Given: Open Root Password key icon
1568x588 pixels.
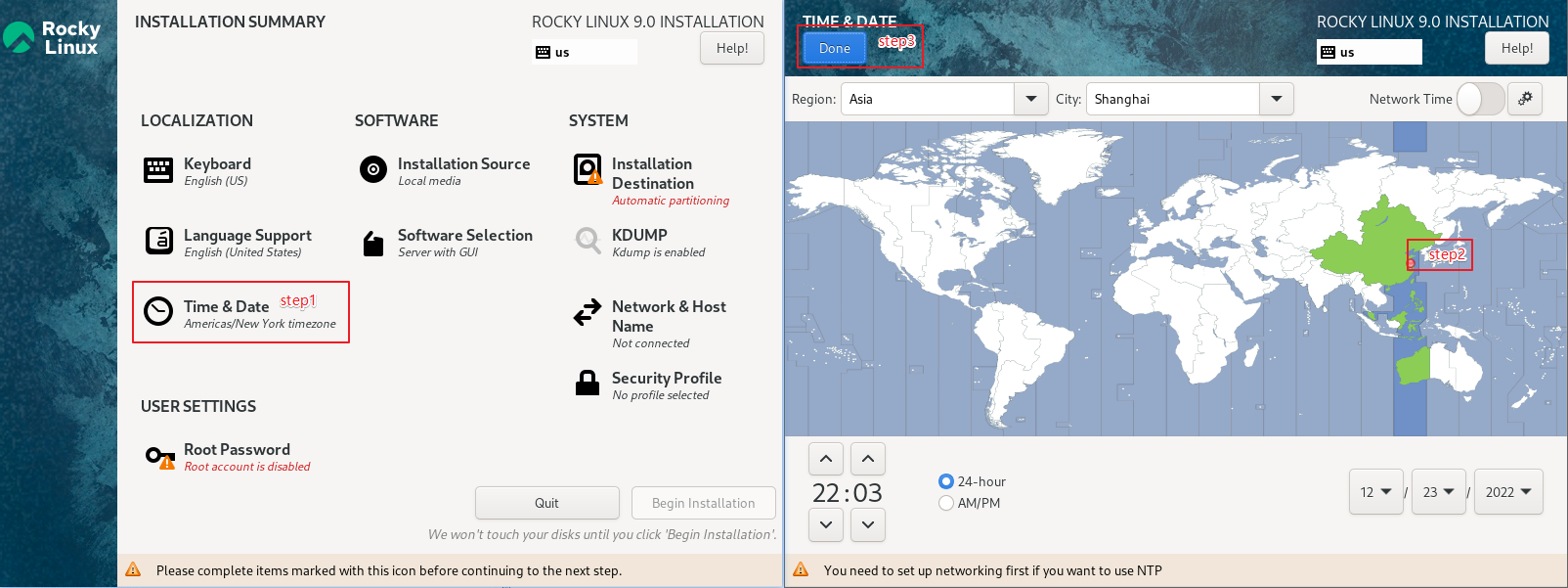Looking at the screenshot, I should 160,456.
